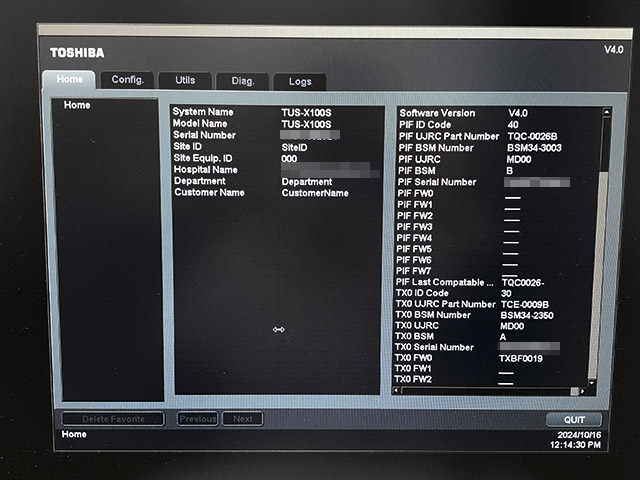Open the Utils tab
The height and width of the screenshot is (480, 640).
pos(185,80)
